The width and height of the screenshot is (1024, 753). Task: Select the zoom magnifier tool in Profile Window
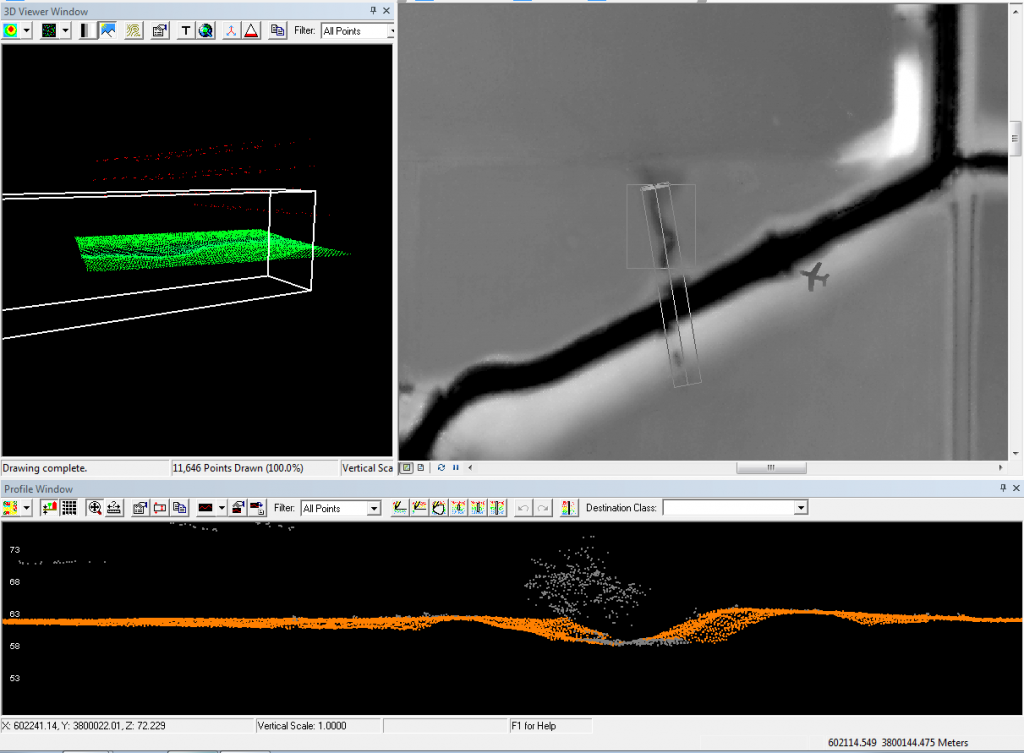coord(96,508)
